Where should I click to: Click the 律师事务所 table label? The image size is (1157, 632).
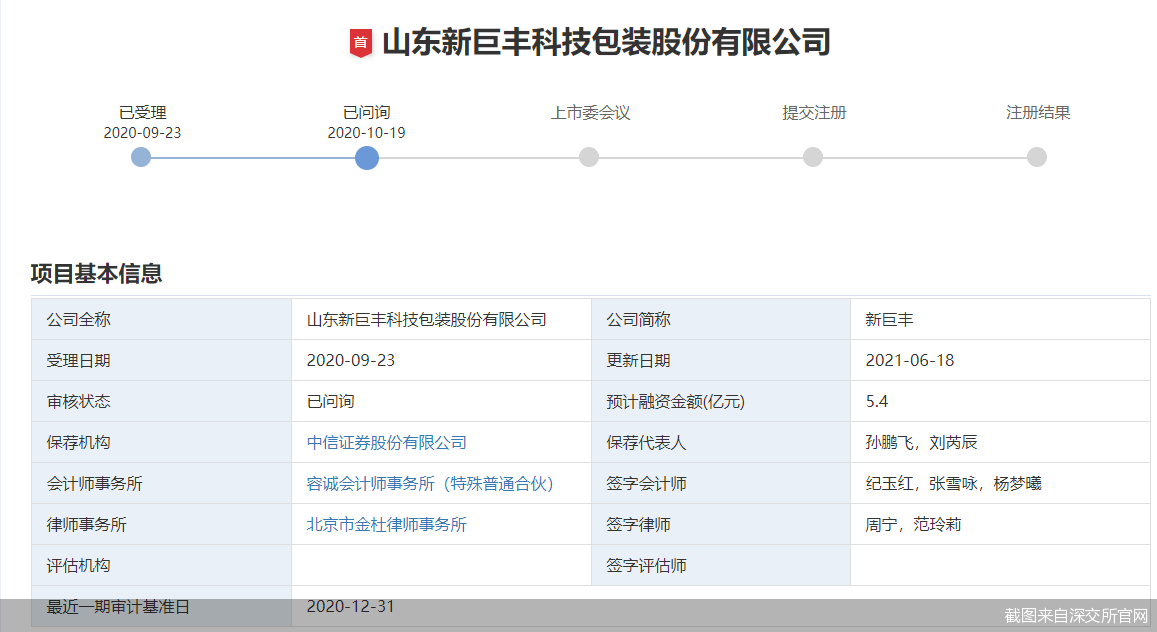pos(86,524)
